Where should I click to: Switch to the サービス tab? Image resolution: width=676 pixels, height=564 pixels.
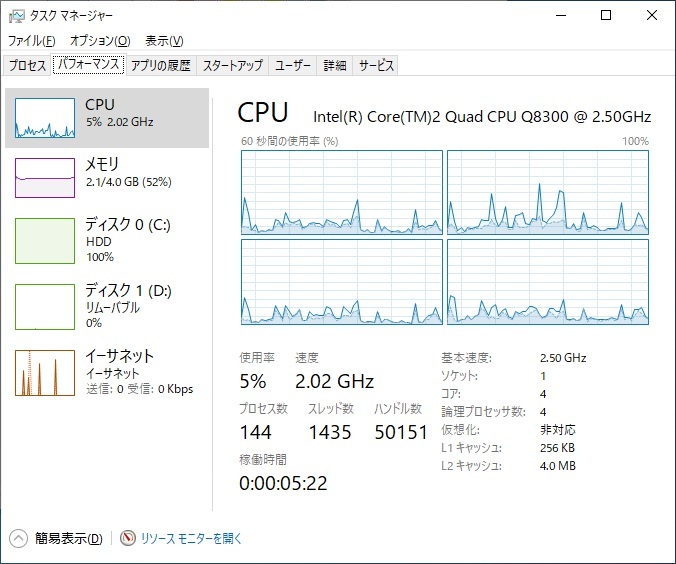[x=376, y=66]
